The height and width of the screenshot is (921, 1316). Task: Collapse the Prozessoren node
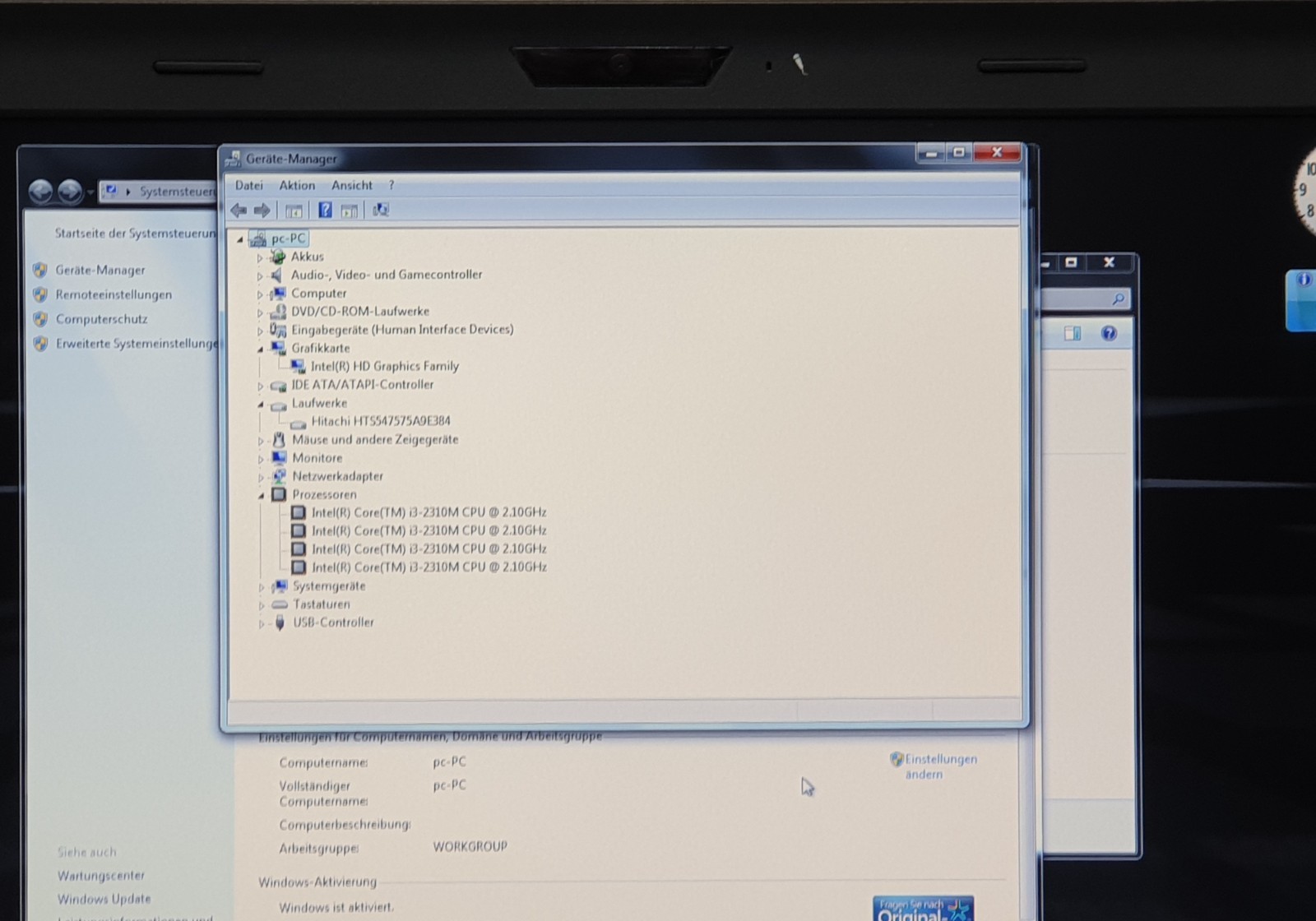(261, 495)
